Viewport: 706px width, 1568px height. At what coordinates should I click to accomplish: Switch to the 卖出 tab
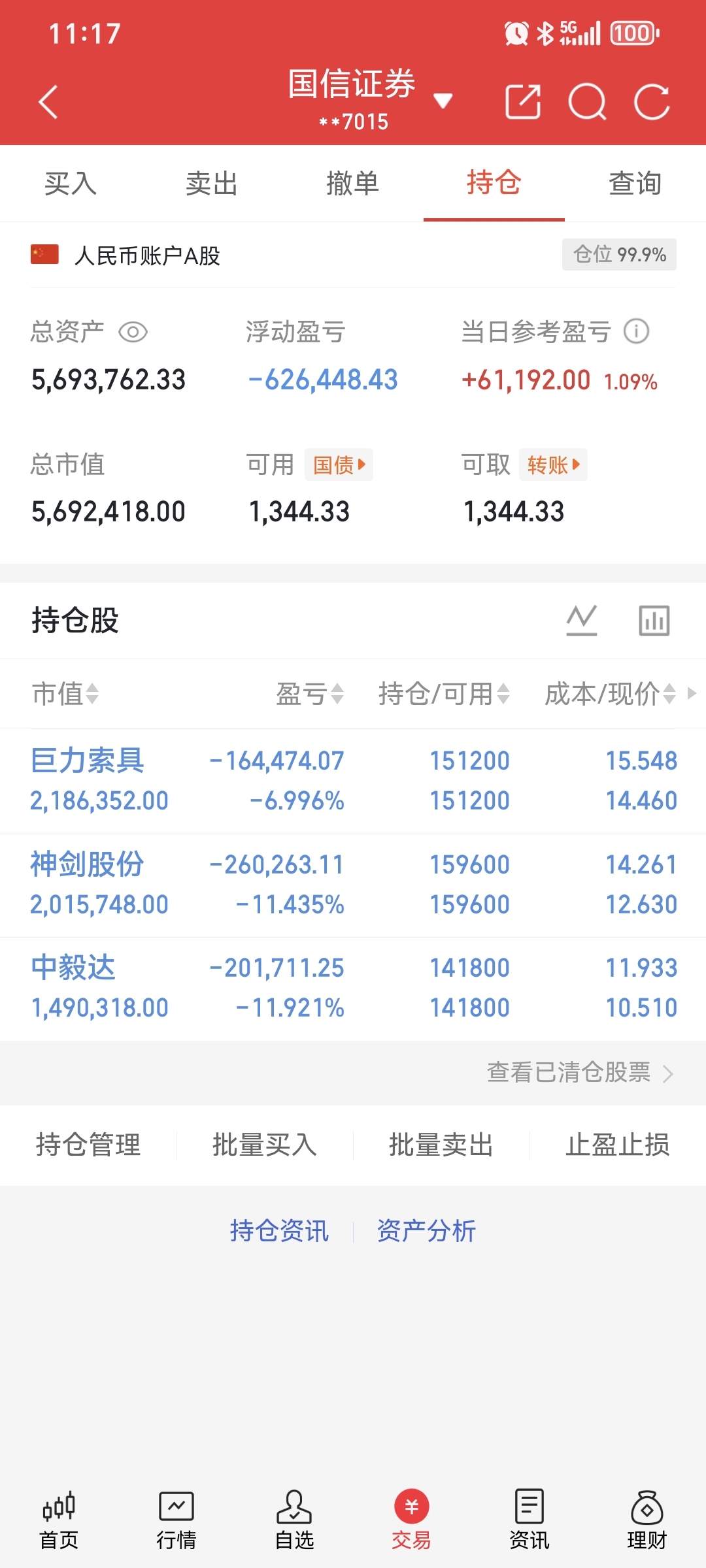tap(212, 184)
